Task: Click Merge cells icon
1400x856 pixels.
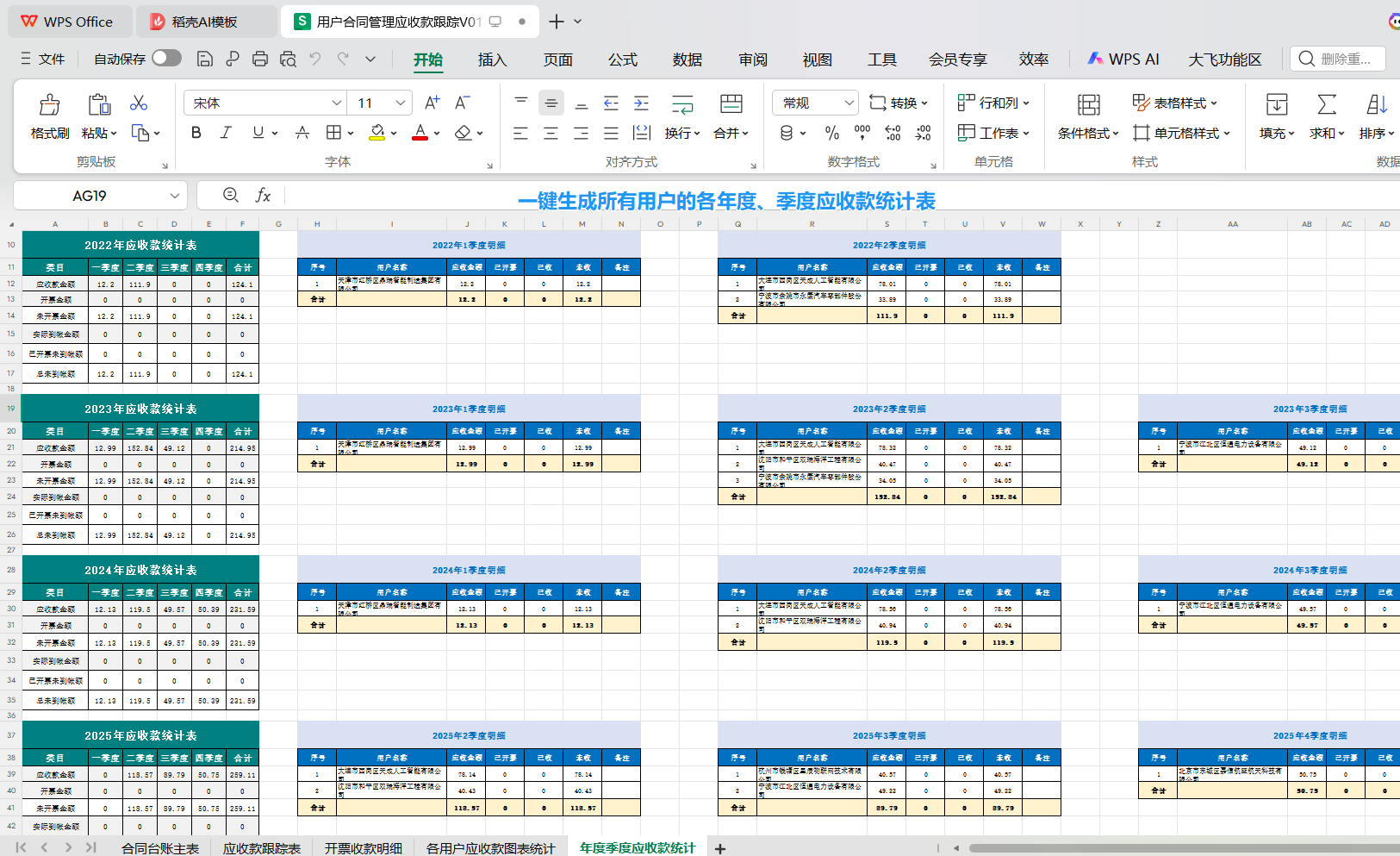Action: [731, 103]
